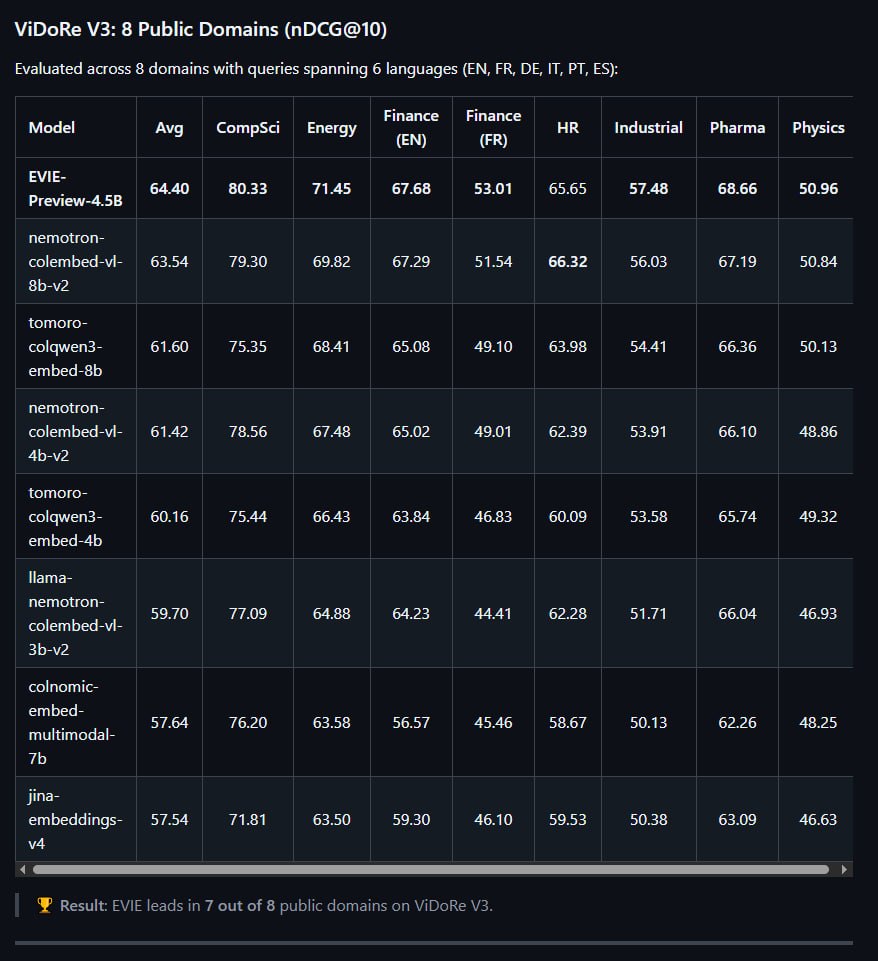The height and width of the screenshot is (961, 878).
Task: Click the Avg value 59.70
Action: coord(169,613)
